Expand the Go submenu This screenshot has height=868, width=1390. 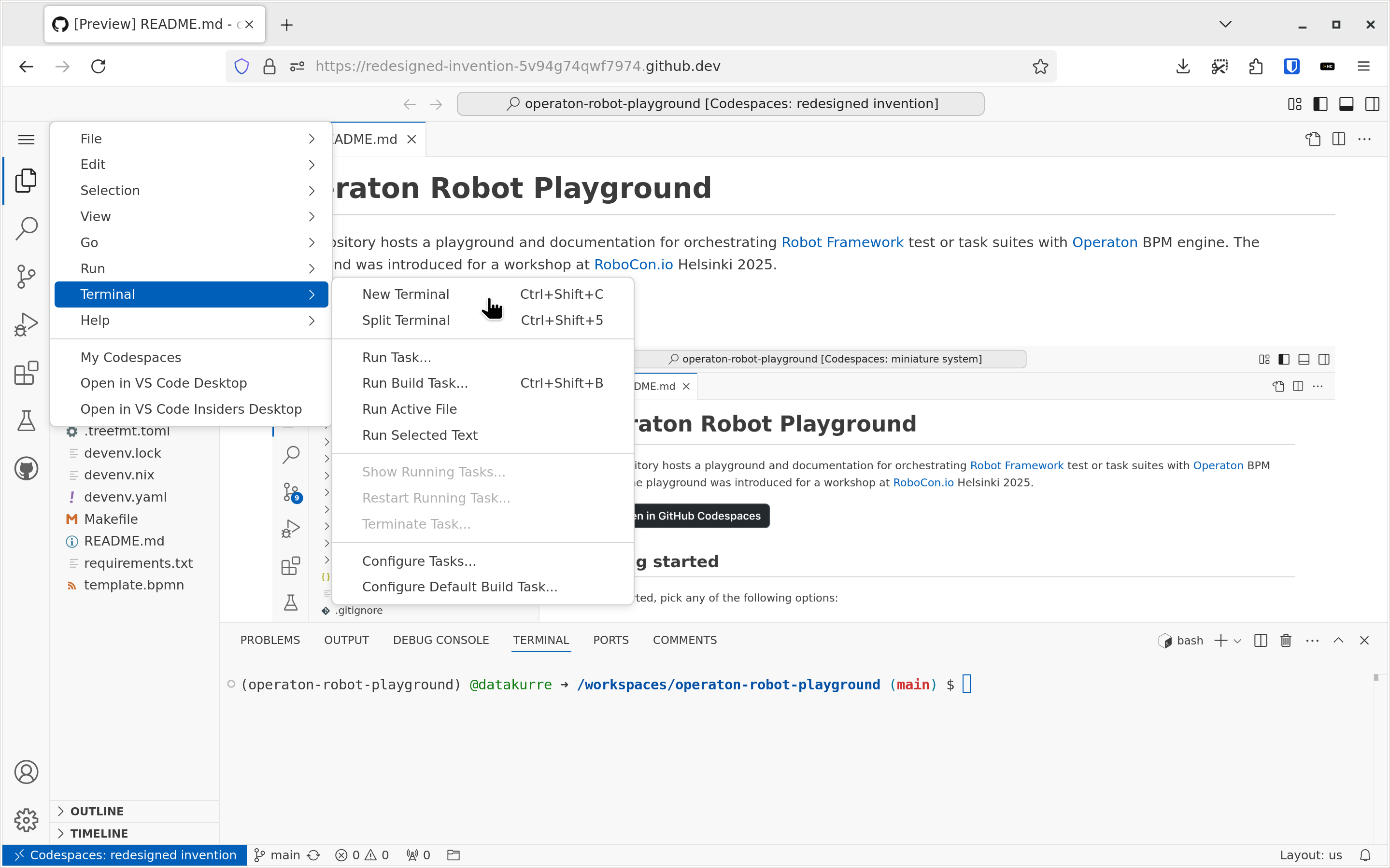(191, 242)
